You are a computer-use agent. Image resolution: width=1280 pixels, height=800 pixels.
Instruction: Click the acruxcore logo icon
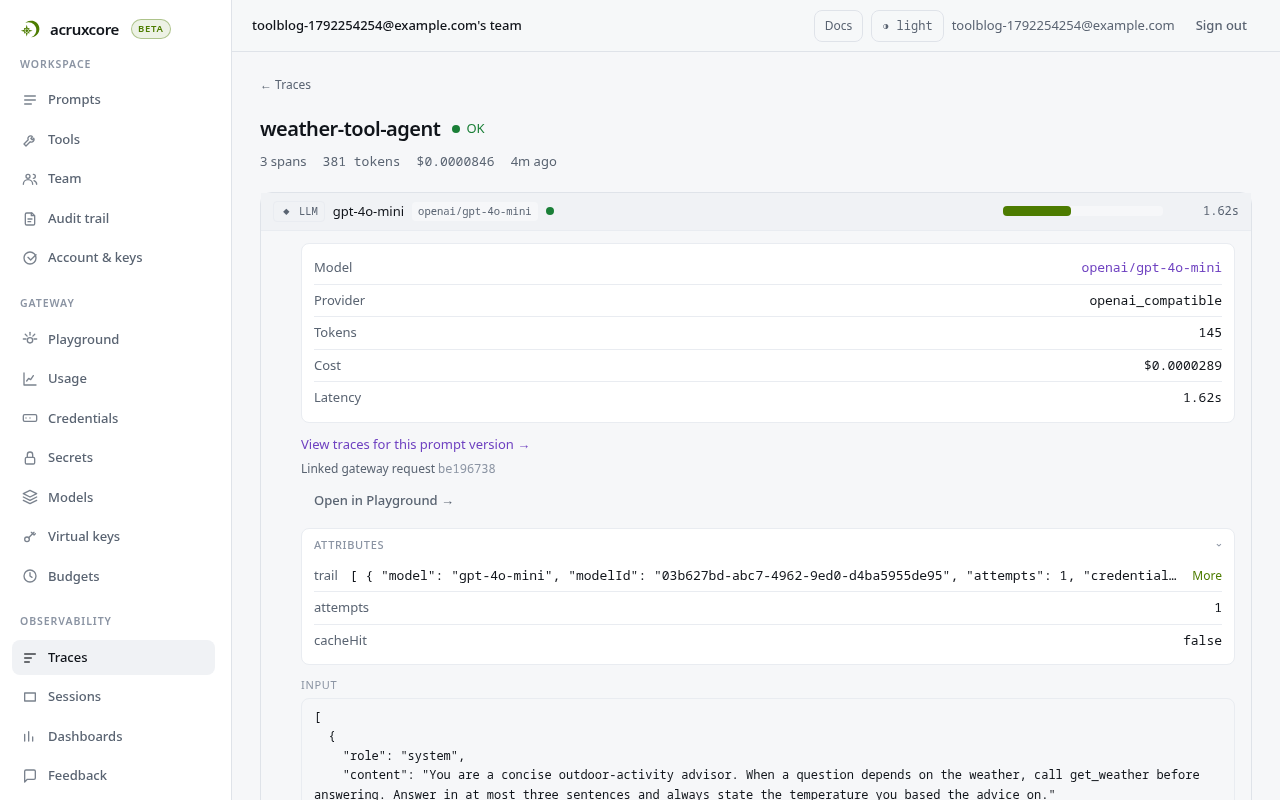tap(30, 29)
